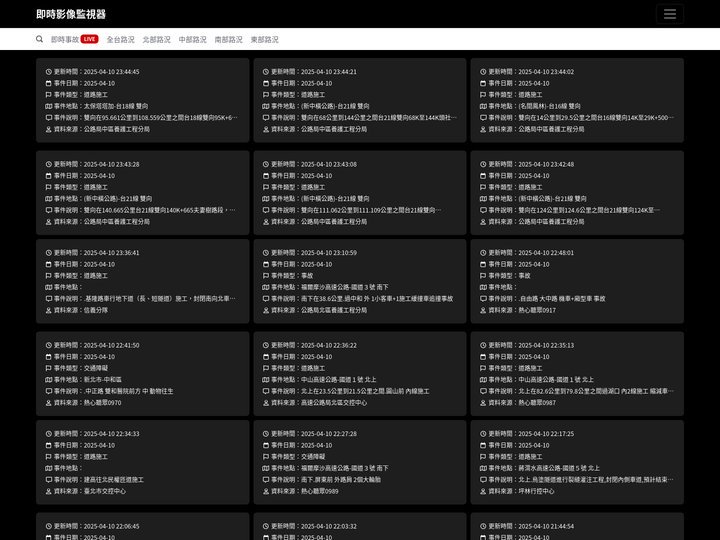Click the map icon beside 太保塔塔加-台18線 雙向
Screen dimensions: 720x540
[48, 106]
